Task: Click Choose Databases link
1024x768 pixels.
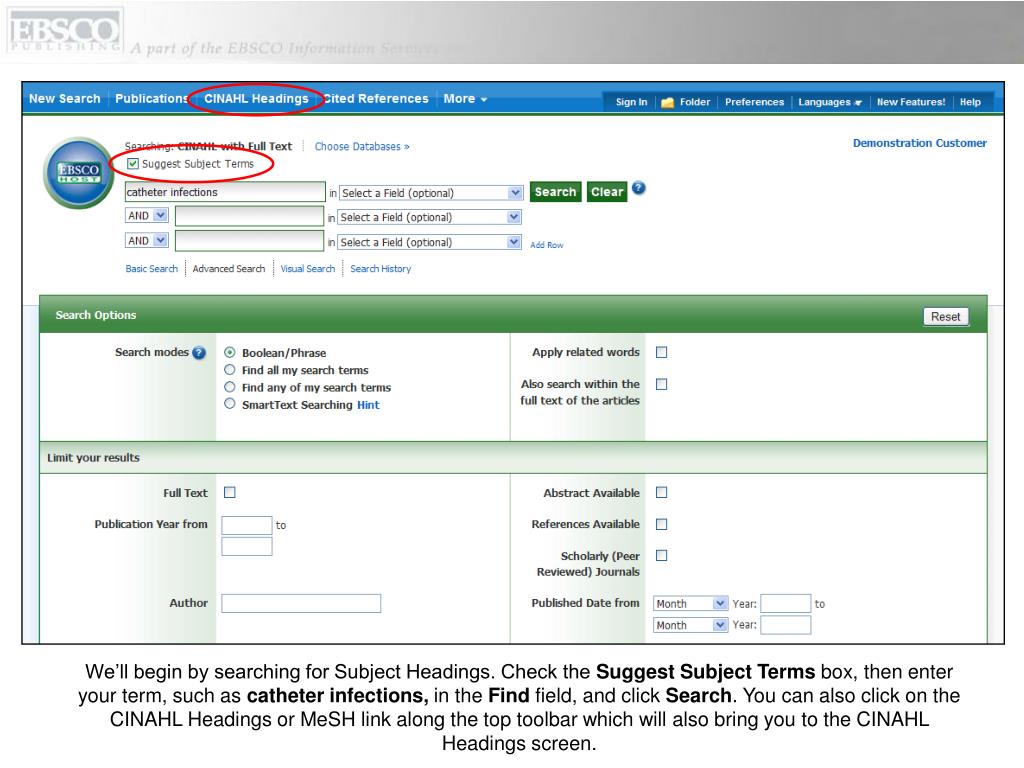Action: [x=362, y=146]
